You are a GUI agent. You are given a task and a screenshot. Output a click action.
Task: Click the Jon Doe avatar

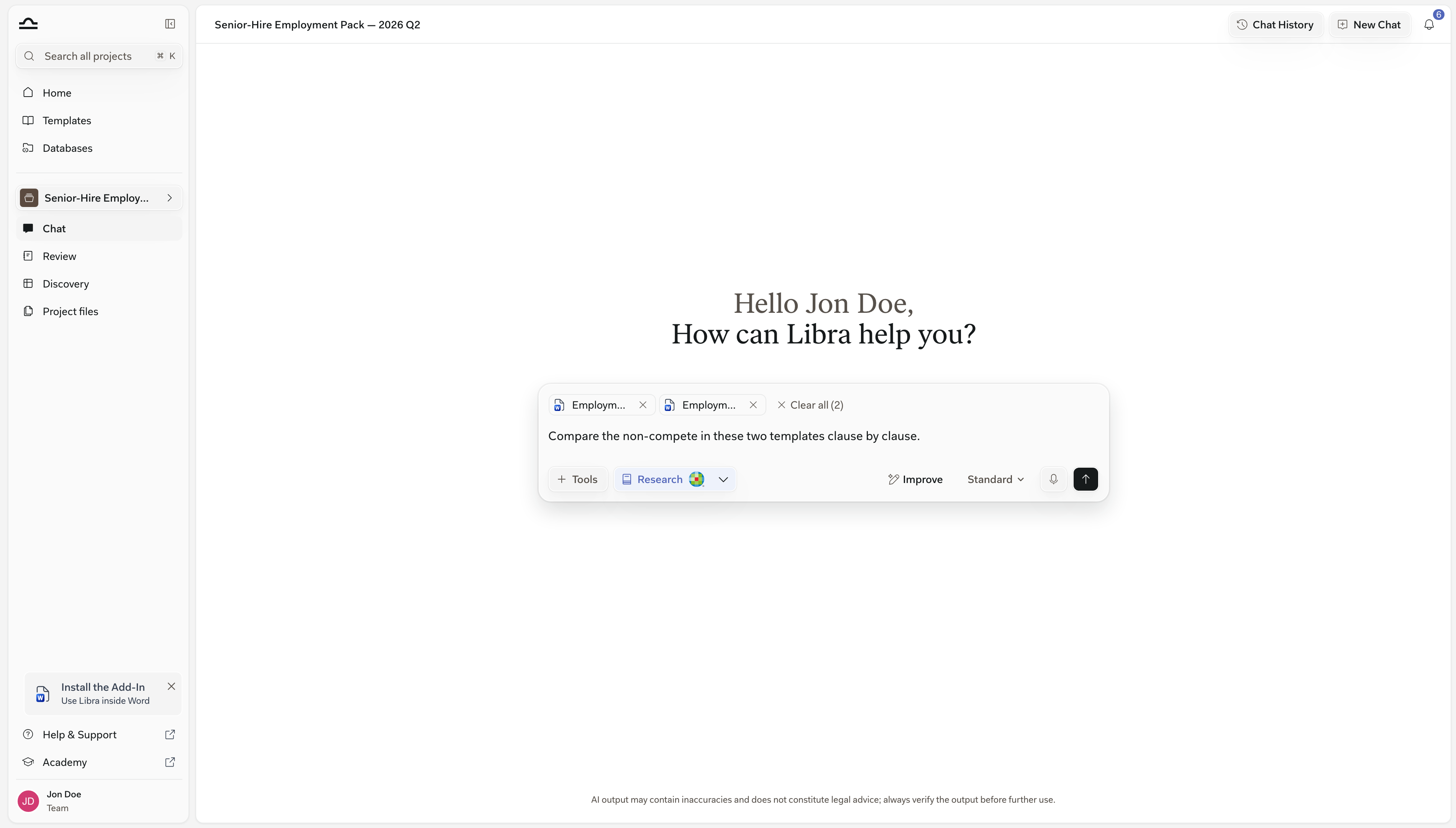tap(28, 801)
